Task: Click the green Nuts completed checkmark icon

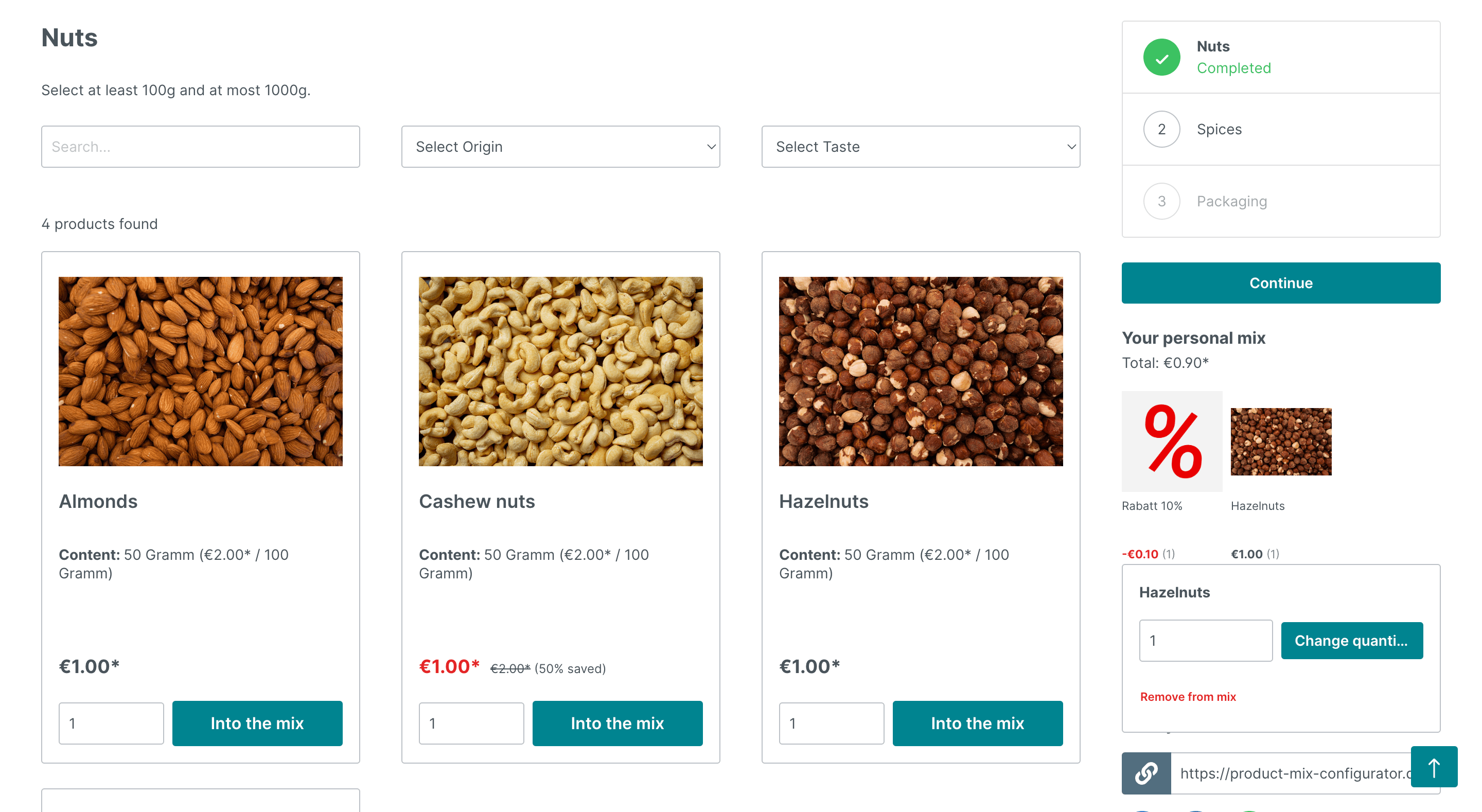Action: tap(1161, 58)
